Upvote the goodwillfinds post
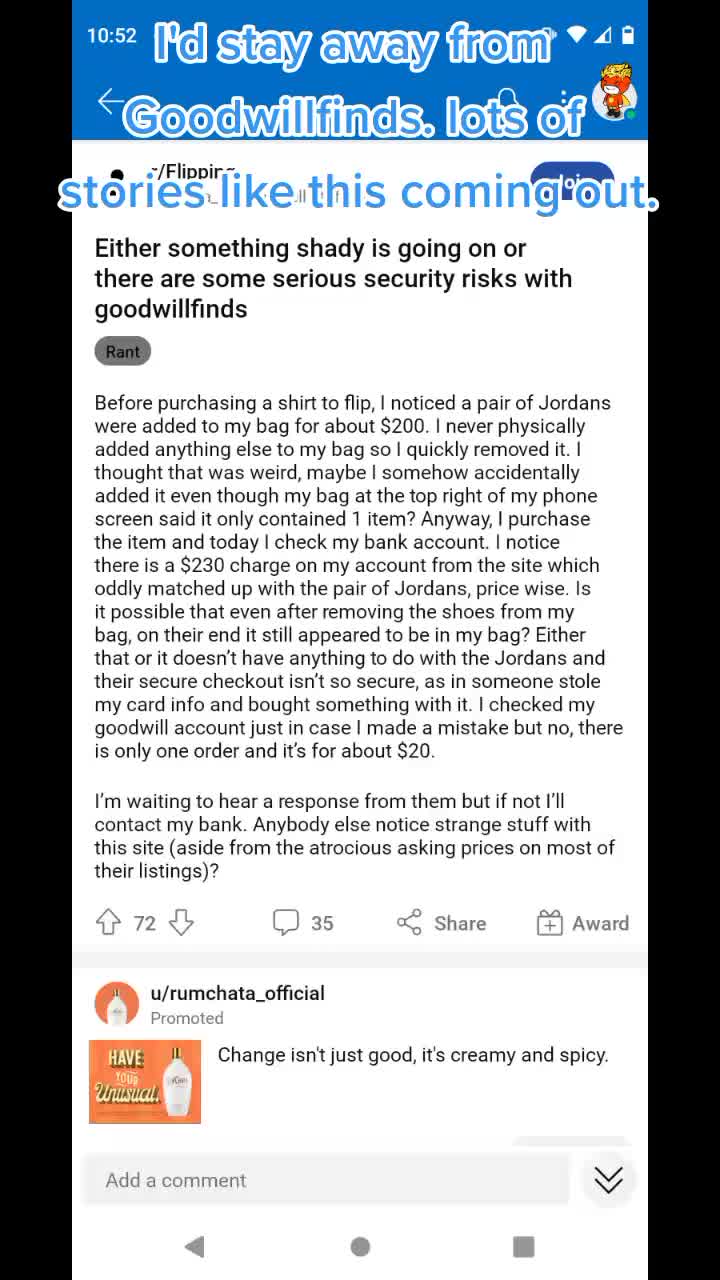Image resolution: width=720 pixels, height=1280 pixels. click(x=108, y=922)
